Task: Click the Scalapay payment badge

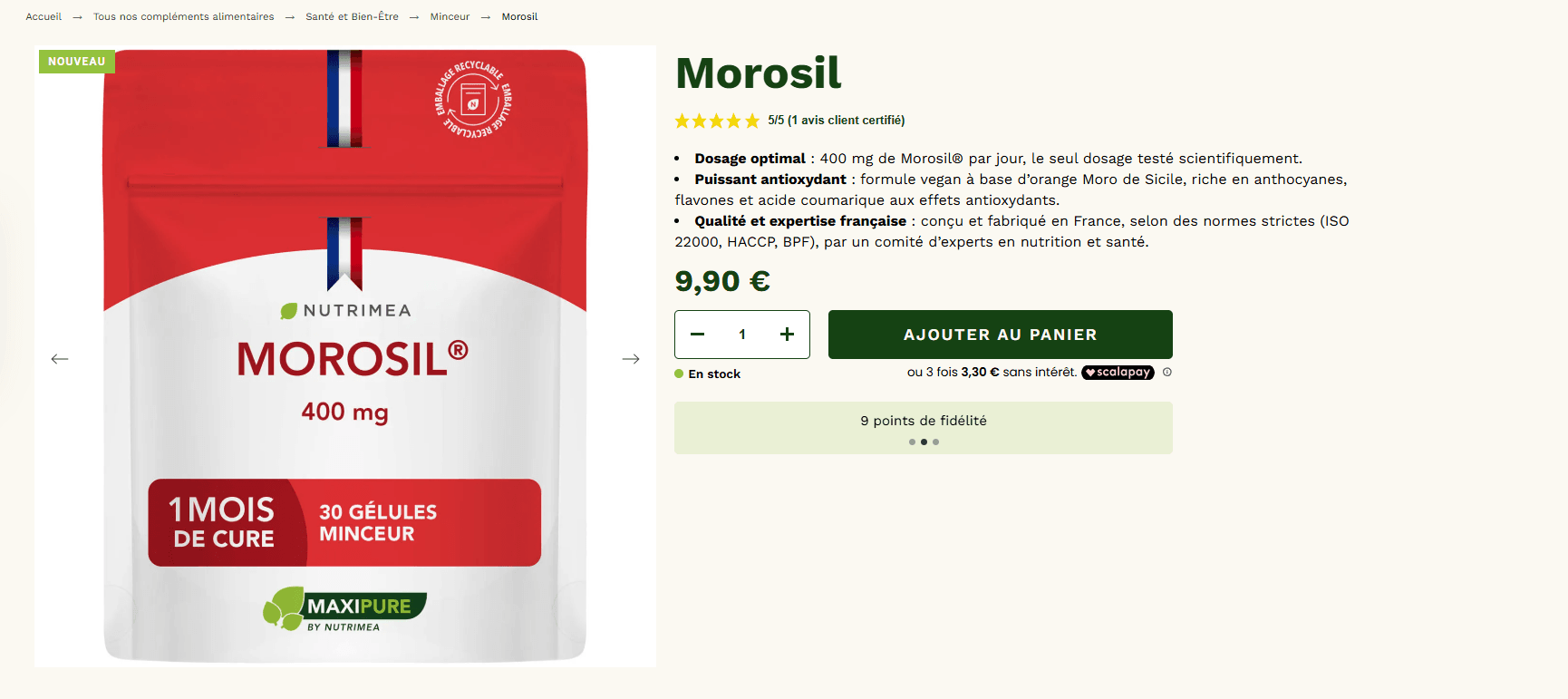Action: 1118,372
